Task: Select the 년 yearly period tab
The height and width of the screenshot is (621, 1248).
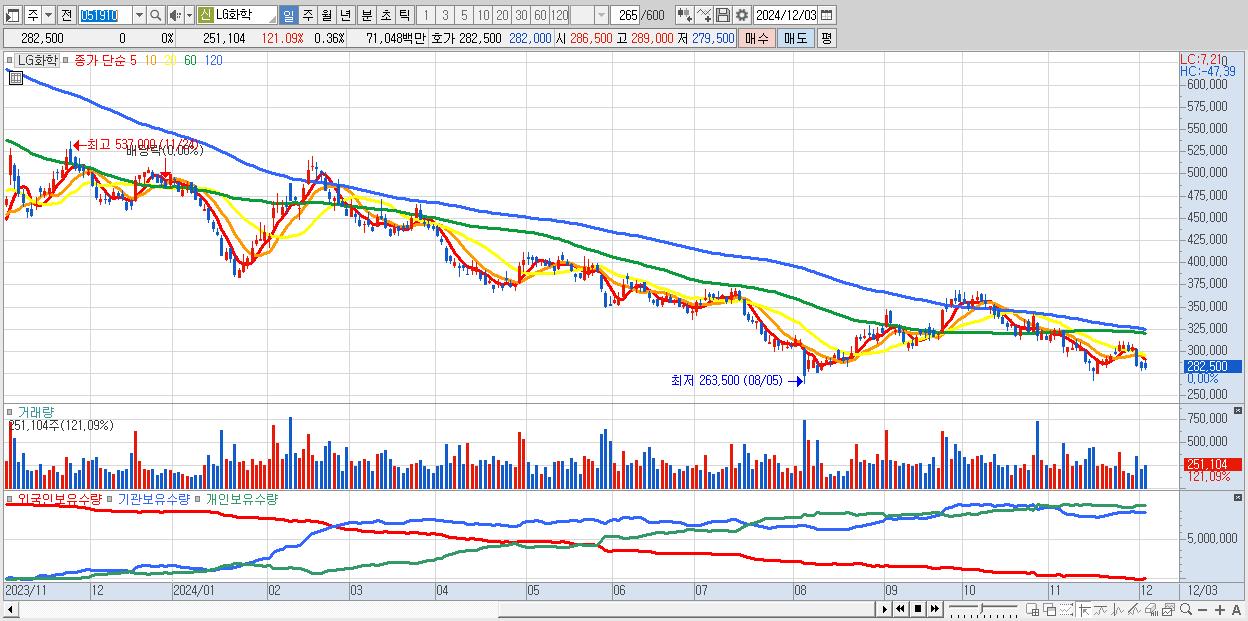Action: tap(345, 15)
